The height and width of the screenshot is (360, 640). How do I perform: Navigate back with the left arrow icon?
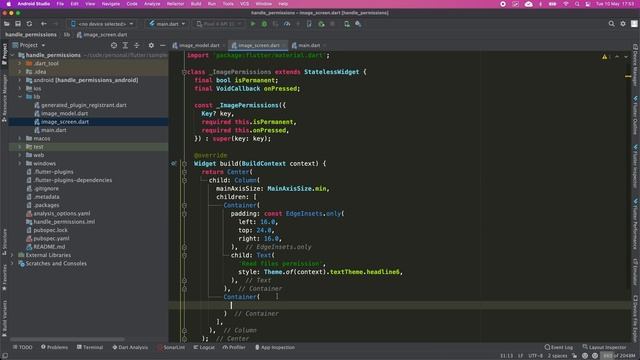[44, 24]
